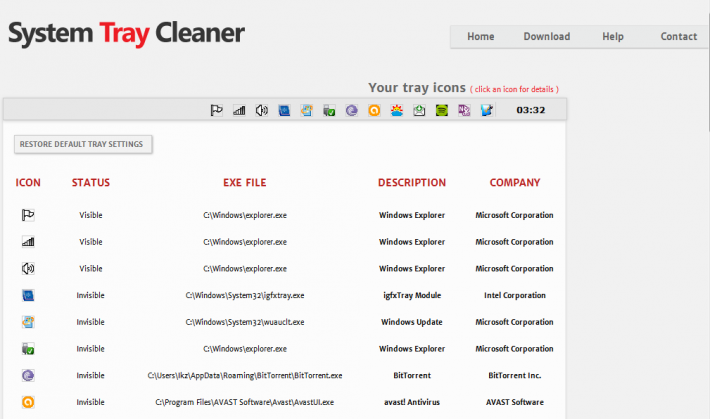Viewport: 710px width, 419px height.
Task: Open the Download navigation item
Action: 547,37
